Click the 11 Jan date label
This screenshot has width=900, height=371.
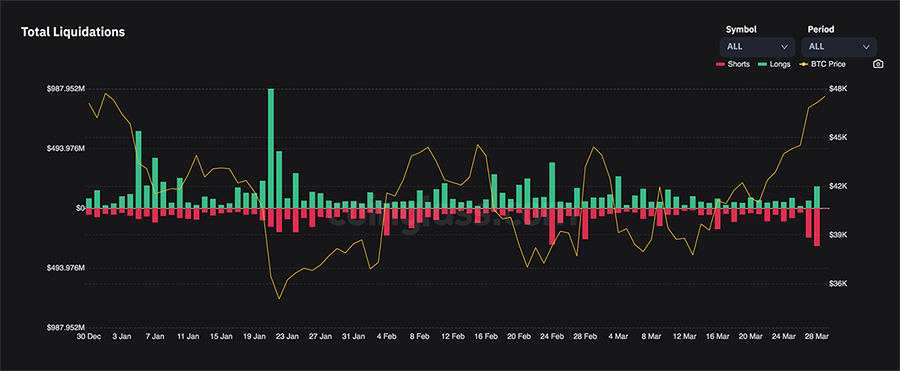pyautogui.click(x=188, y=337)
